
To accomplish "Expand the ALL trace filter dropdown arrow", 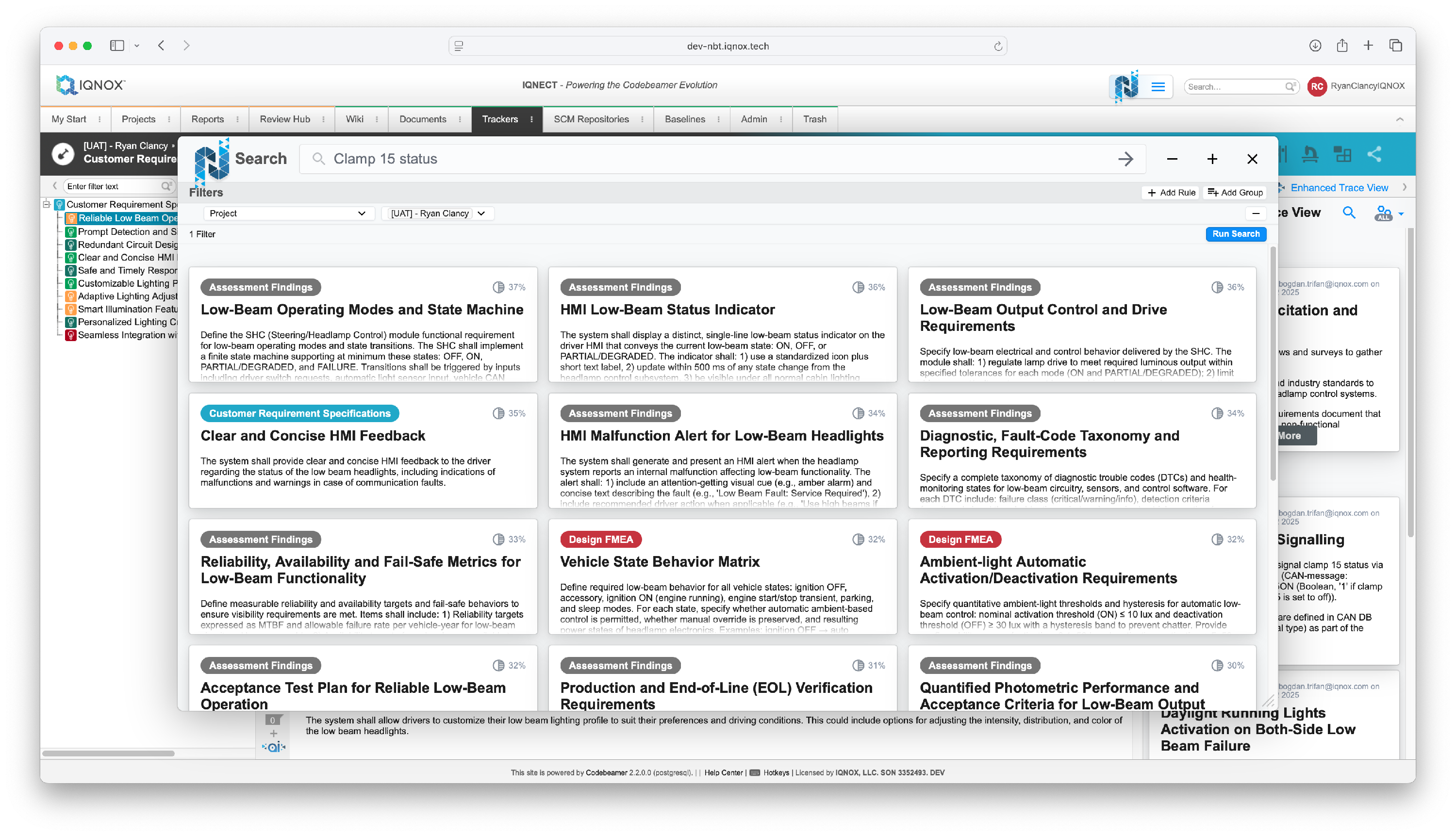I will [x=1401, y=214].
